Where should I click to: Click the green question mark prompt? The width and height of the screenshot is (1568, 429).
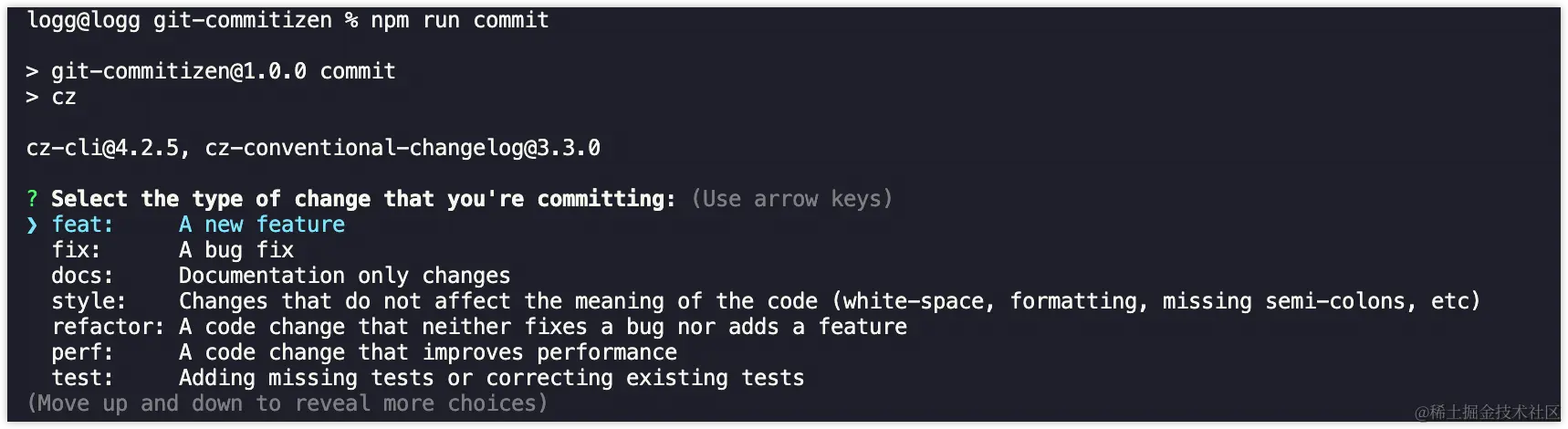(32, 199)
